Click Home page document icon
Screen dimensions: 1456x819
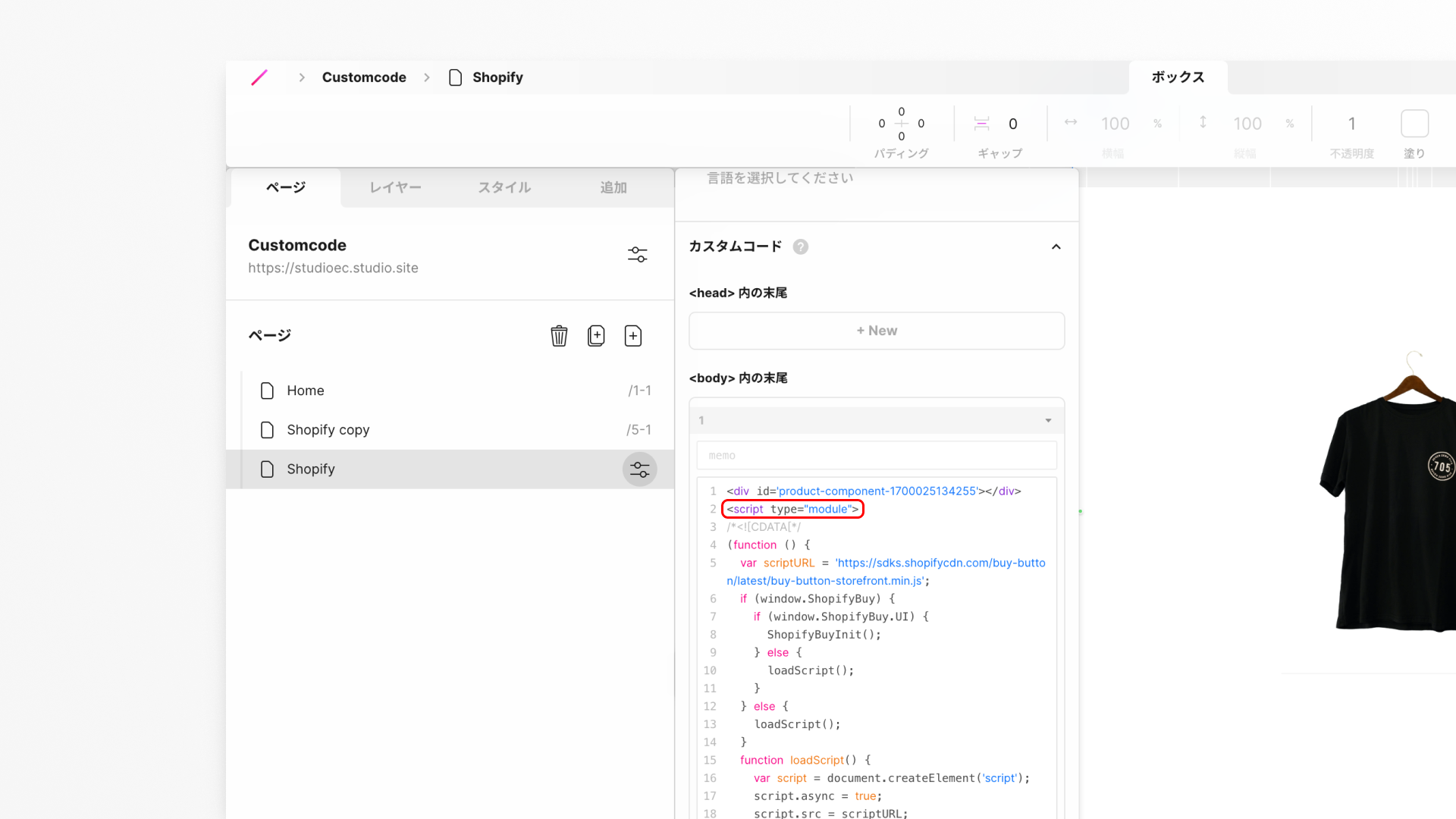(267, 391)
